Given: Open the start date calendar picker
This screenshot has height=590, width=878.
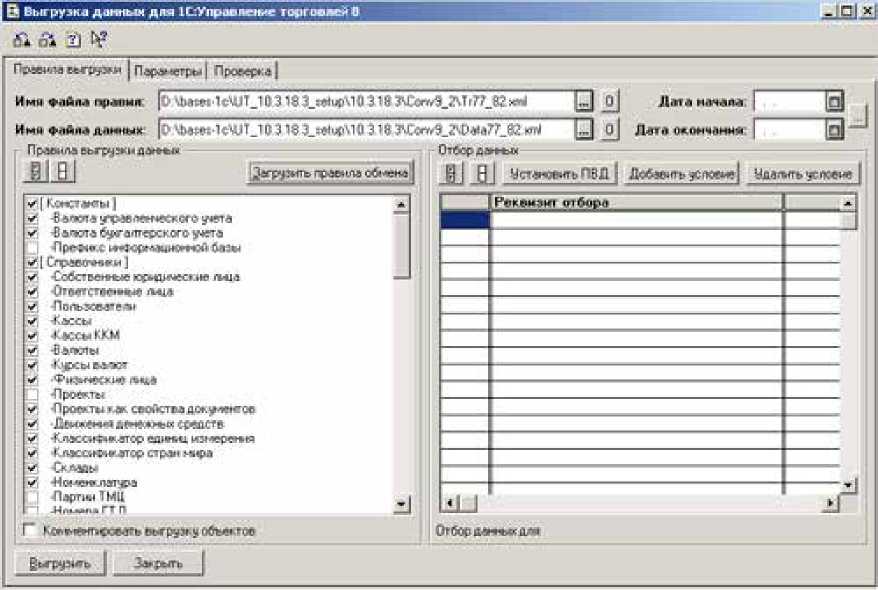Looking at the screenshot, I should (x=834, y=102).
